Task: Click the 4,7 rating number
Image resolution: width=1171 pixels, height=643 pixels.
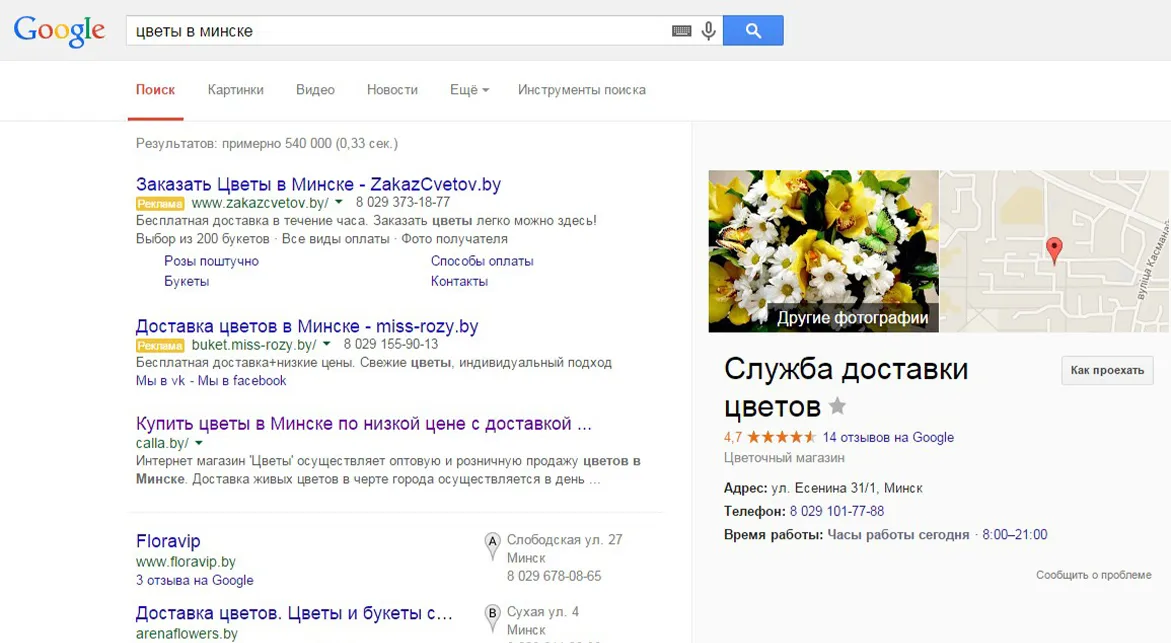Action: 733,437
